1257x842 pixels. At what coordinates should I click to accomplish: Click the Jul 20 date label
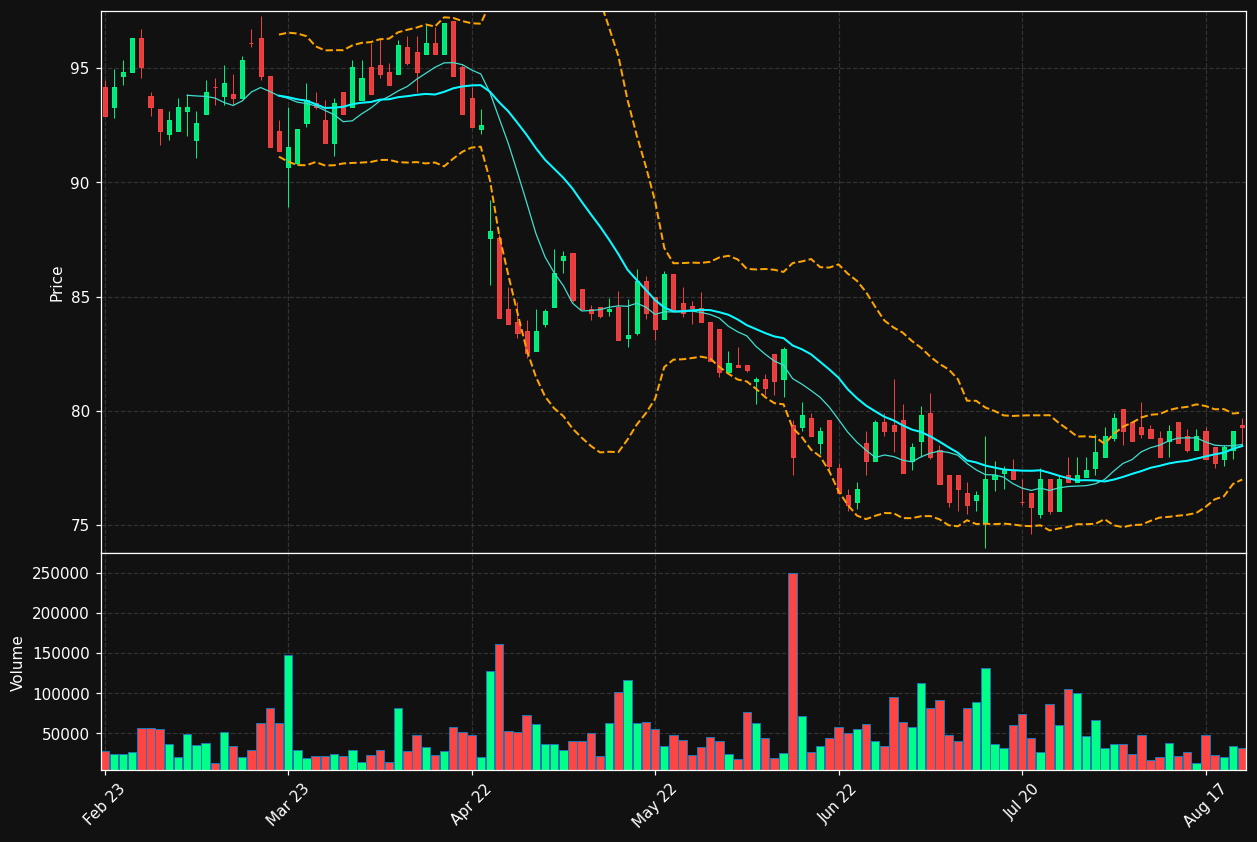point(1022,803)
